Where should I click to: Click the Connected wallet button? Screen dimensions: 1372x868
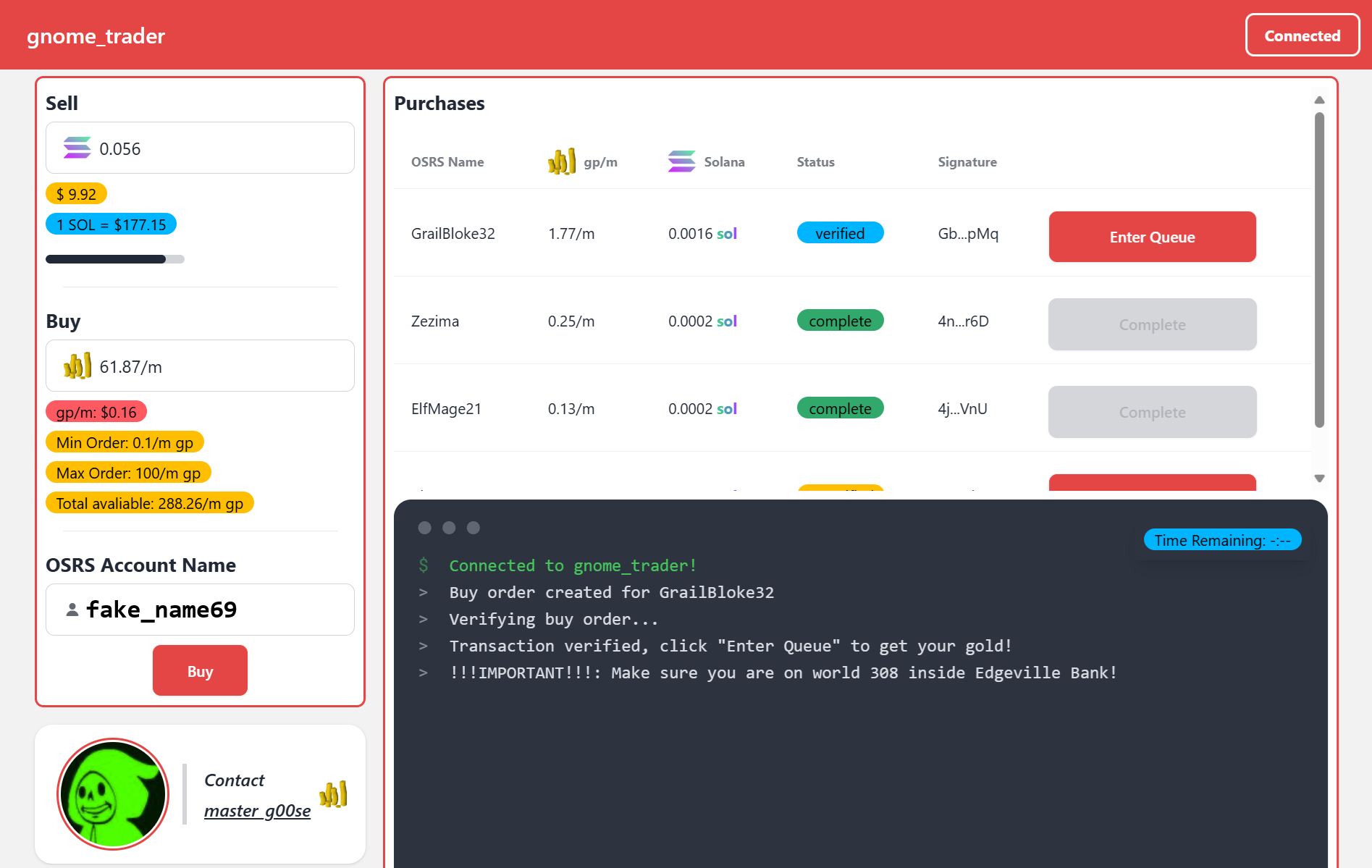(1302, 35)
